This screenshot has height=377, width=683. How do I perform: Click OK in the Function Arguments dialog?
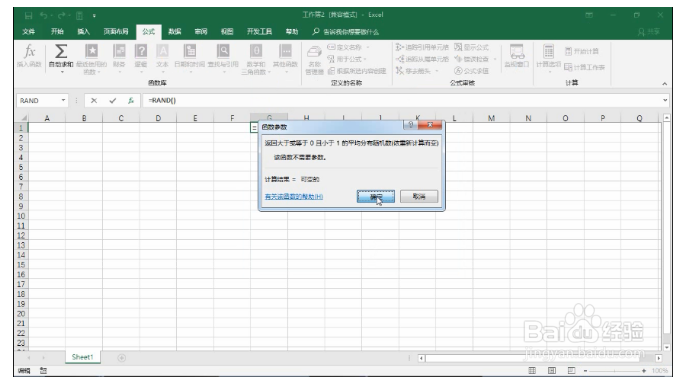(376, 197)
